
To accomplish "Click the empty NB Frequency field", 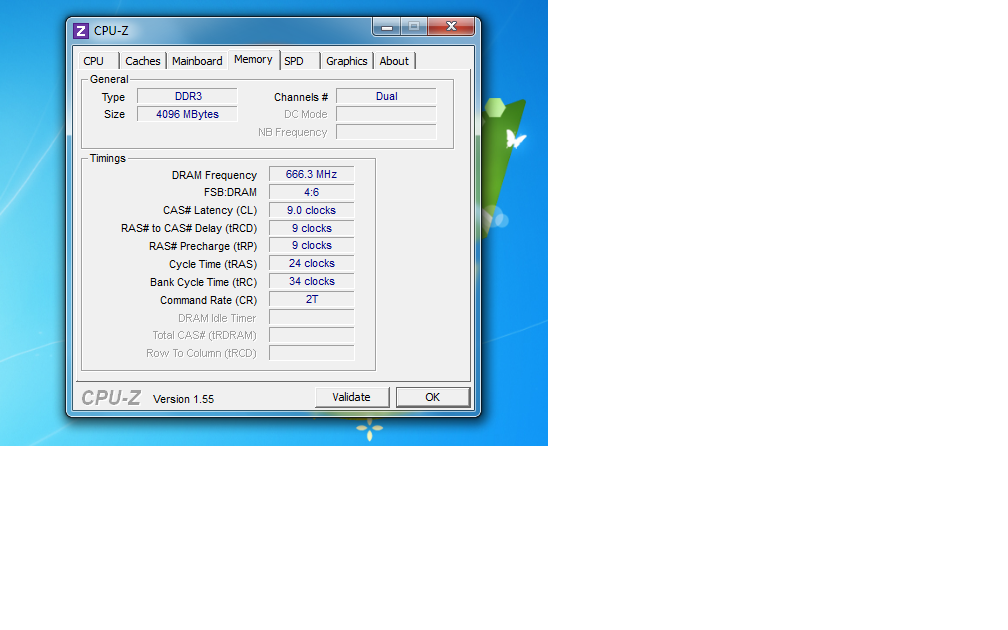I will tap(386, 132).
